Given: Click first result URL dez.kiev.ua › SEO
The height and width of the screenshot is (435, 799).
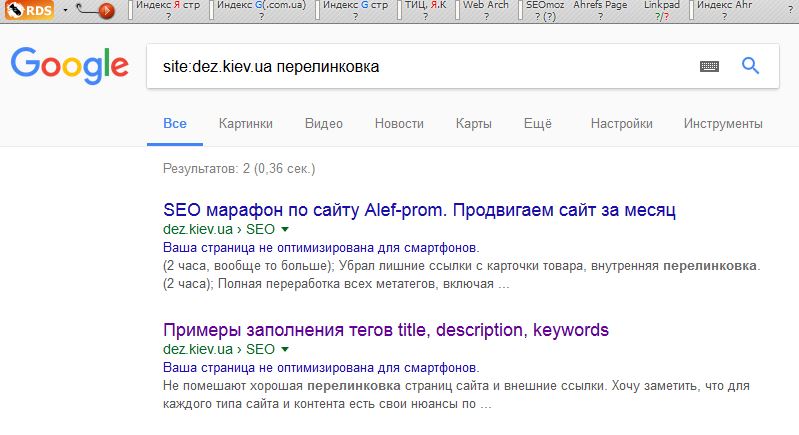Looking at the screenshot, I should (219, 229).
